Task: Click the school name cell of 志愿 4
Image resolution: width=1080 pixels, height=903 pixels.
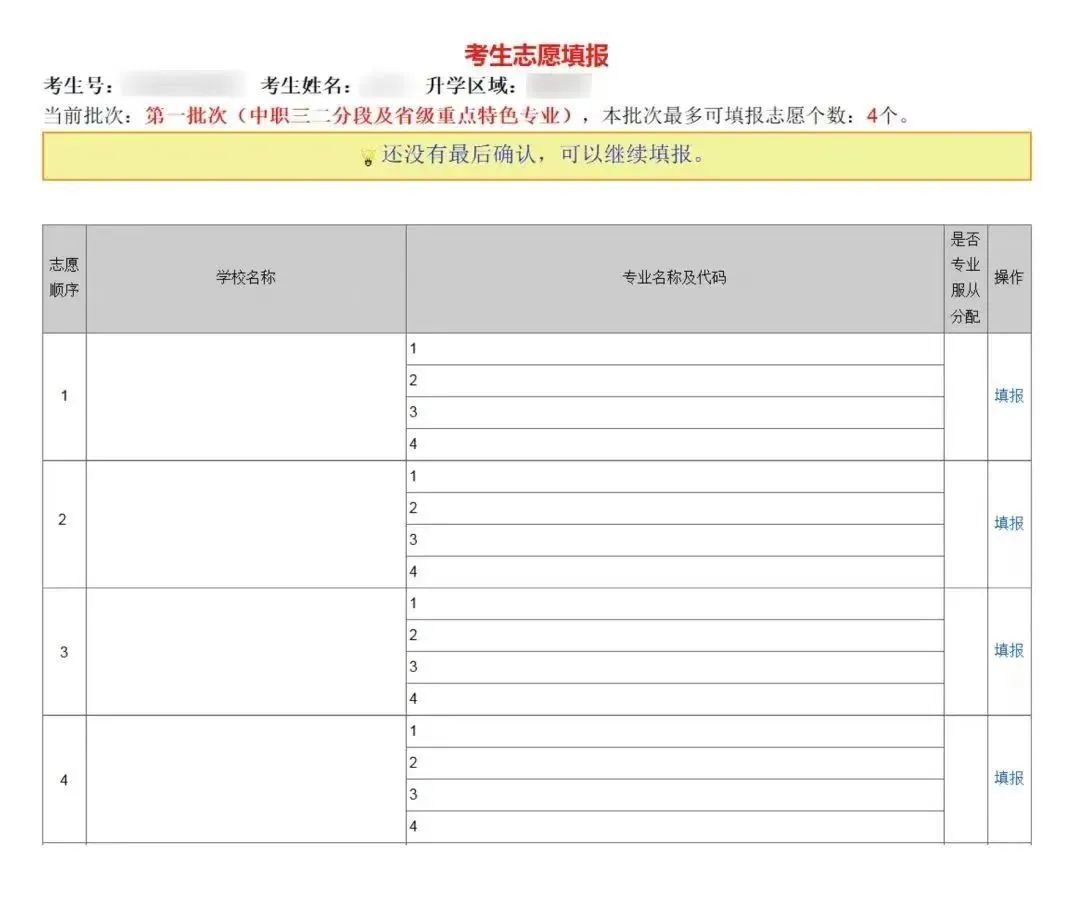Action: coord(246,780)
